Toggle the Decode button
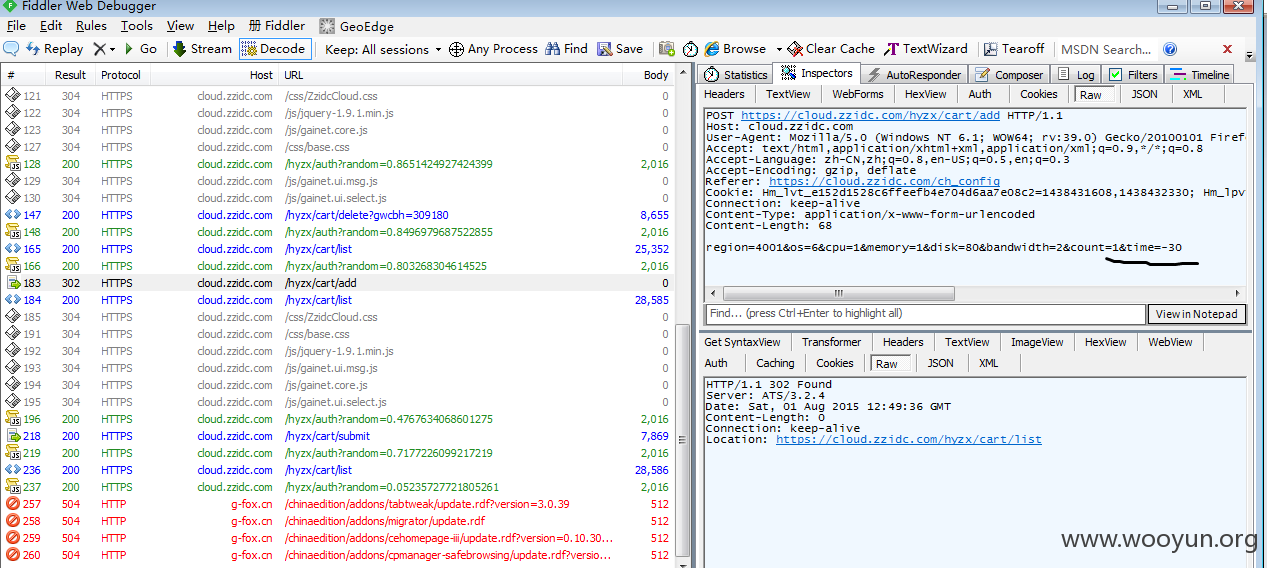The height and width of the screenshot is (568, 1267). pos(274,49)
